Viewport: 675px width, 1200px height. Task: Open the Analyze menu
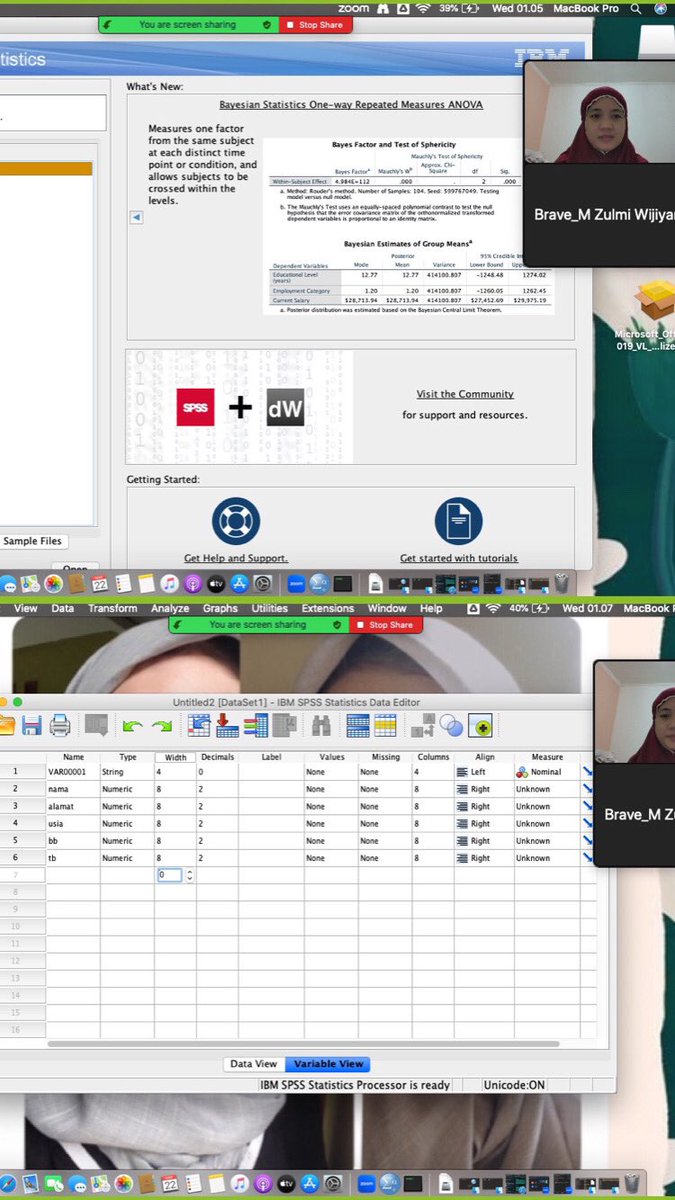tap(170, 608)
